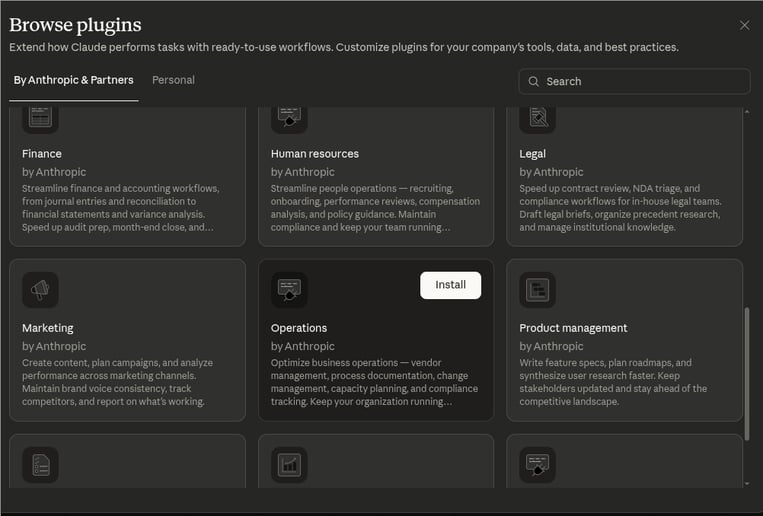The width and height of the screenshot is (763, 516).
Task: Click the Marketing megaphone icon
Action: tap(40, 290)
